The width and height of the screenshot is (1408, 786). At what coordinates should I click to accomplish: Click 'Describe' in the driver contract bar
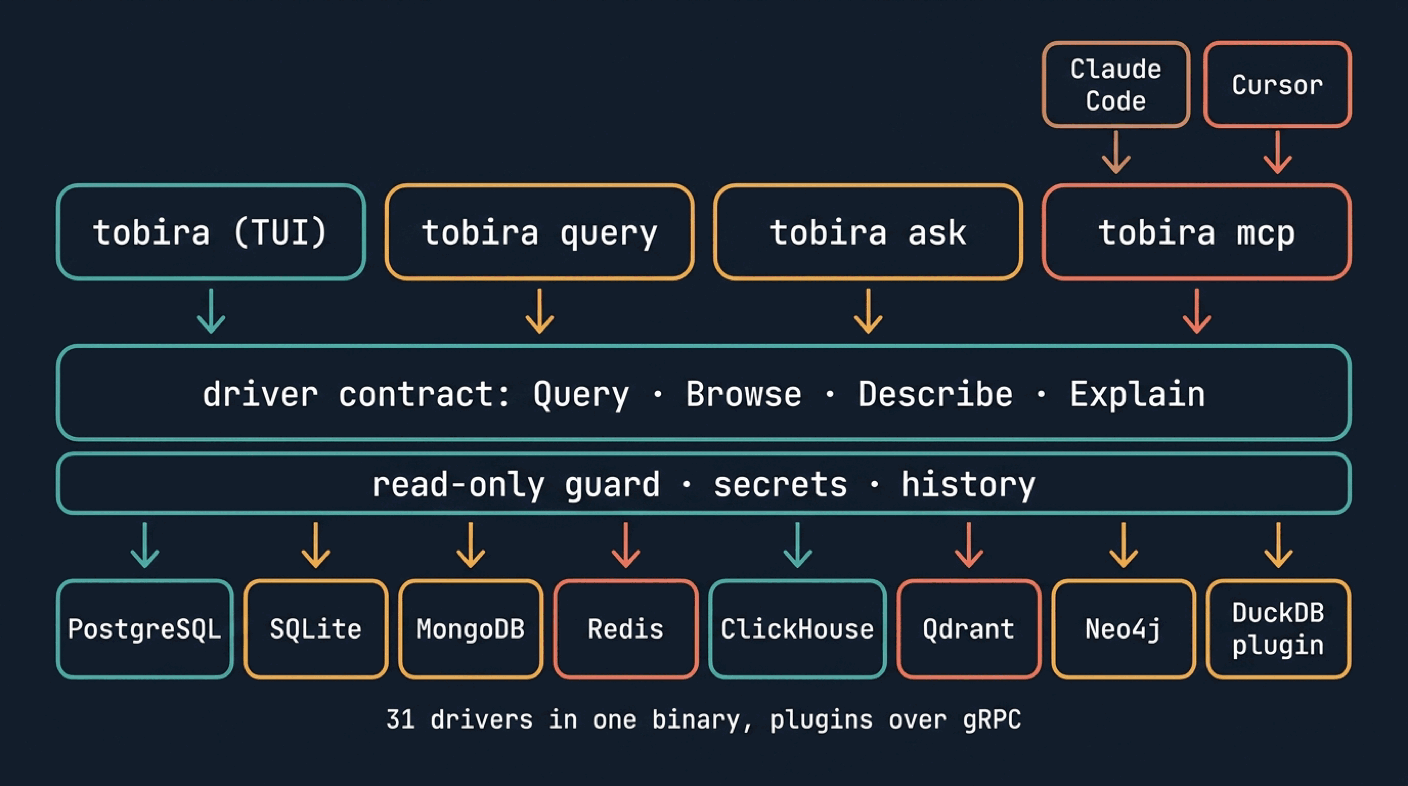tap(935, 394)
